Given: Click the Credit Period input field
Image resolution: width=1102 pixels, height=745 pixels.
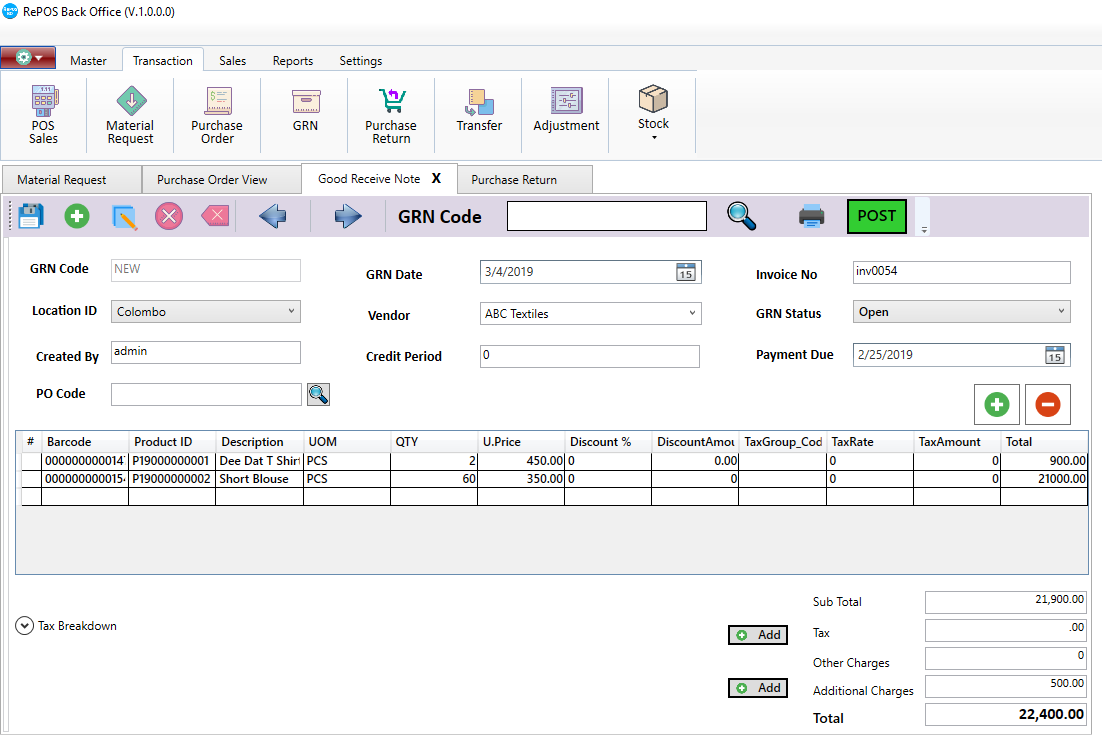Looking at the screenshot, I should tap(590, 356).
